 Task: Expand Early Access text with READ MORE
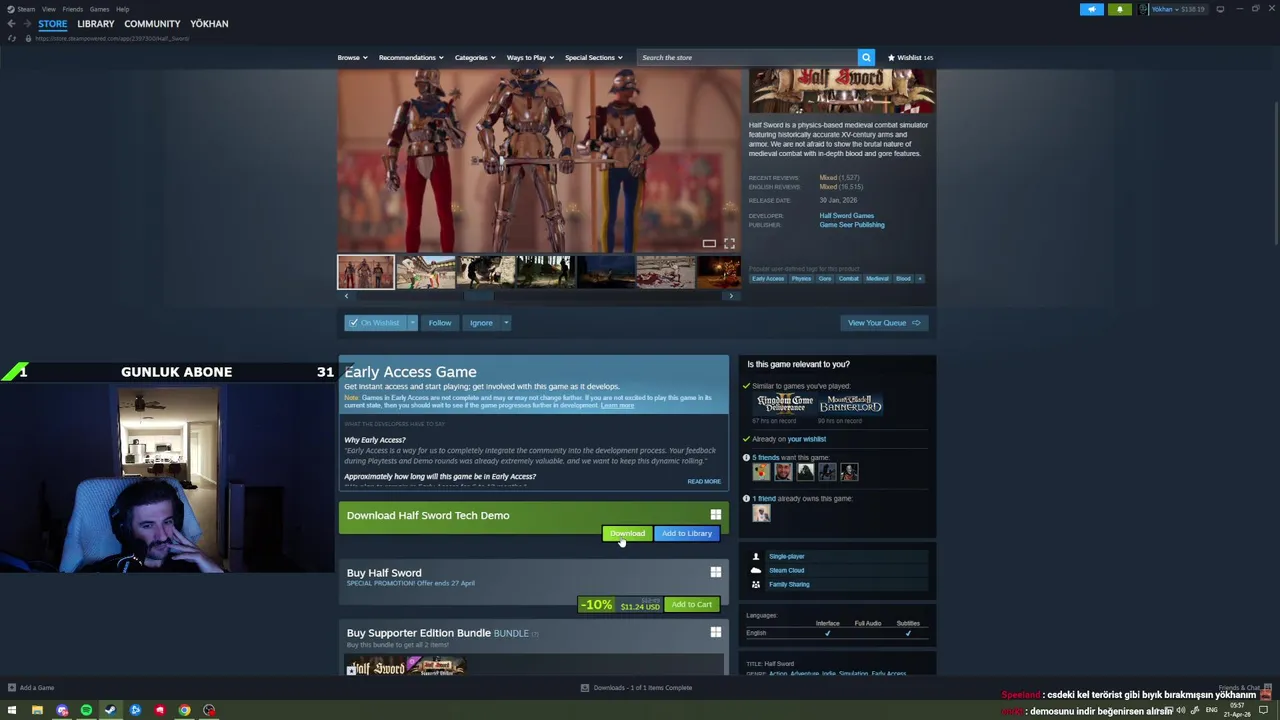[703, 481]
